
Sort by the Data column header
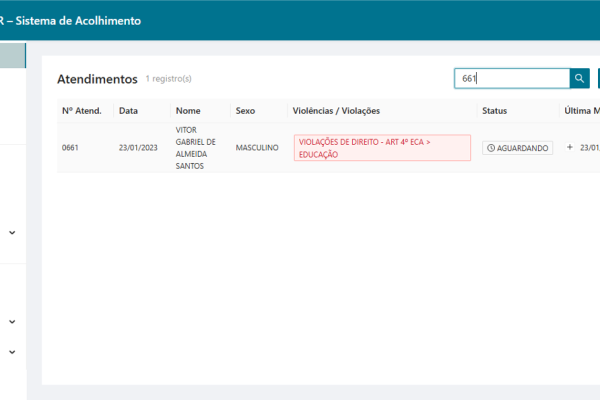click(x=128, y=110)
